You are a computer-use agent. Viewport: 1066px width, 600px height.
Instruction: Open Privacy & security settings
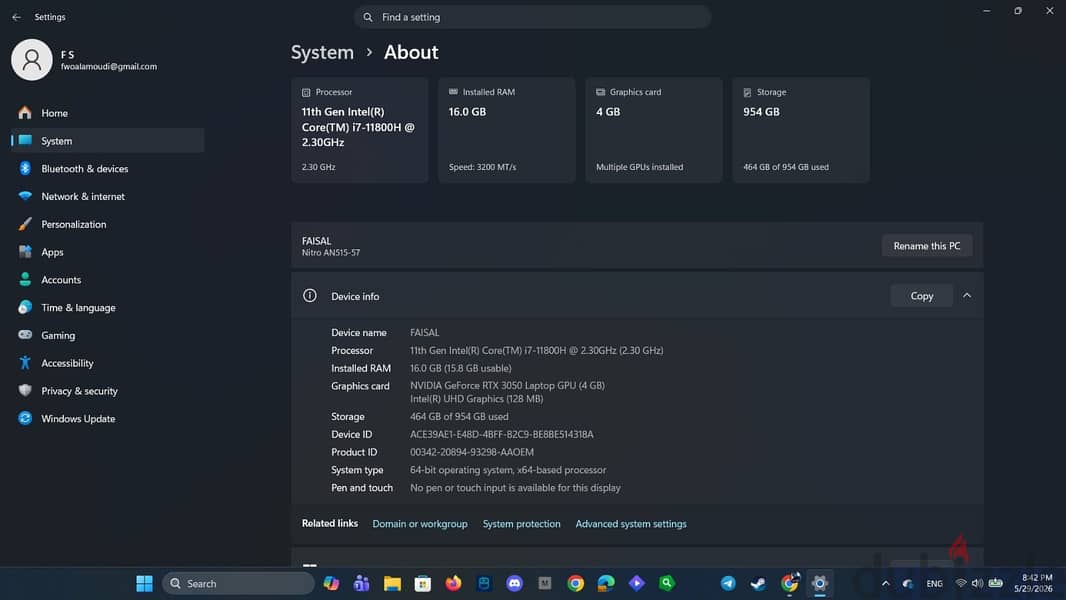(x=107, y=391)
